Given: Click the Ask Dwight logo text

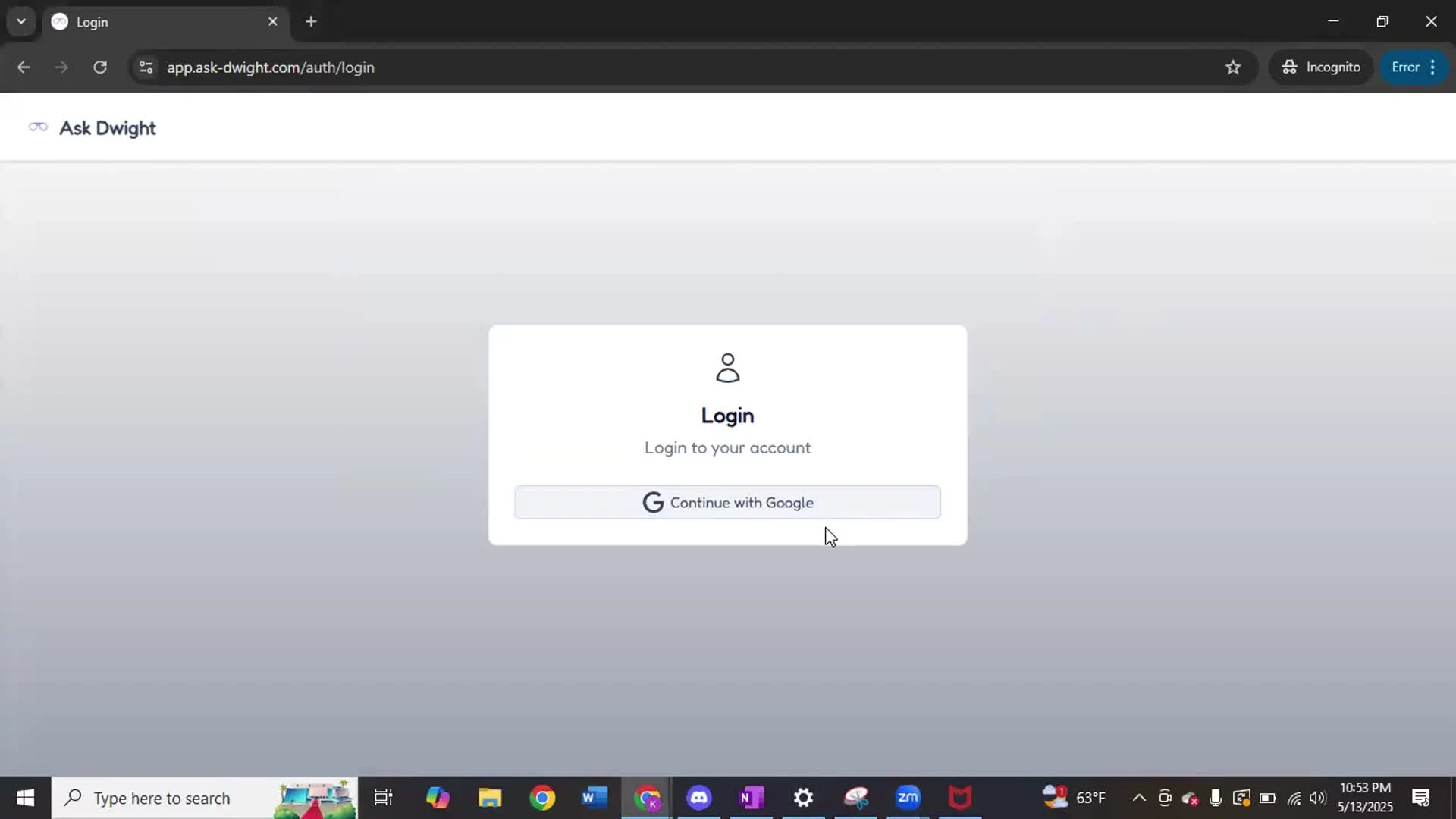Looking at the screenshot, I should [108, 128].
